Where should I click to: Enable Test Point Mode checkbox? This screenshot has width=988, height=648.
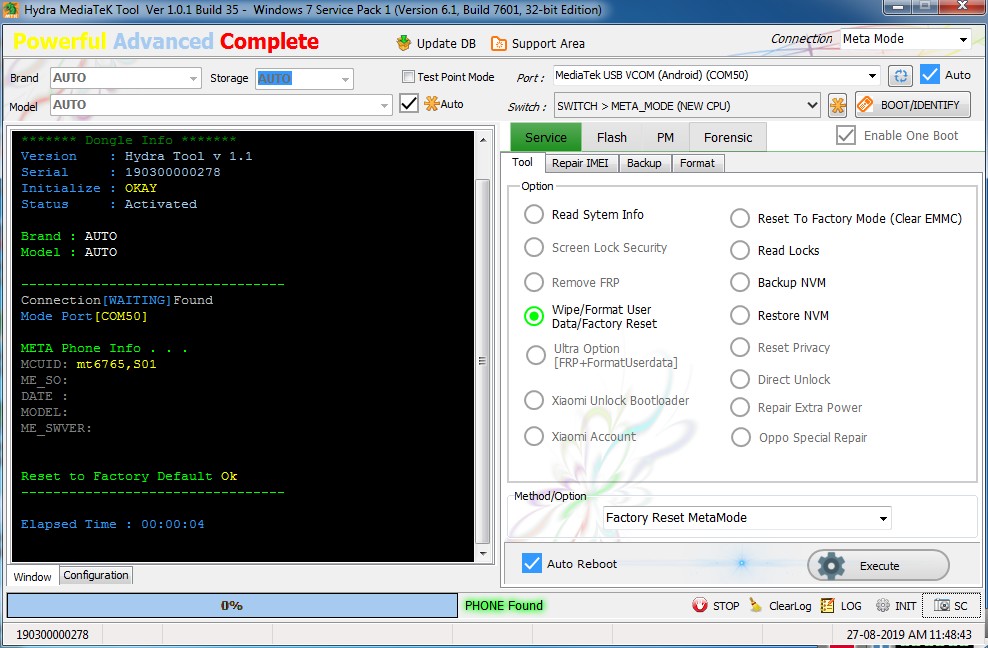pyautogui.click(x=408, y=77)
